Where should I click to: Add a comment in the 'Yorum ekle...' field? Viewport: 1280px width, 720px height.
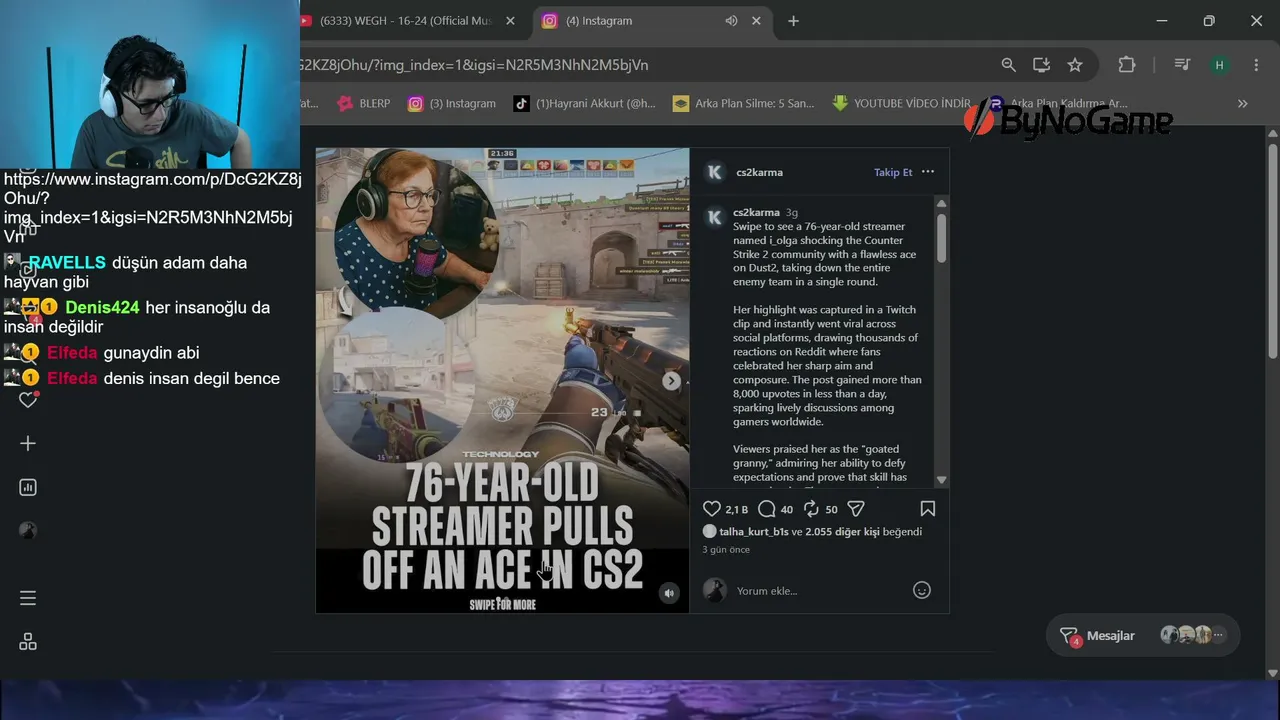point(820,591)
